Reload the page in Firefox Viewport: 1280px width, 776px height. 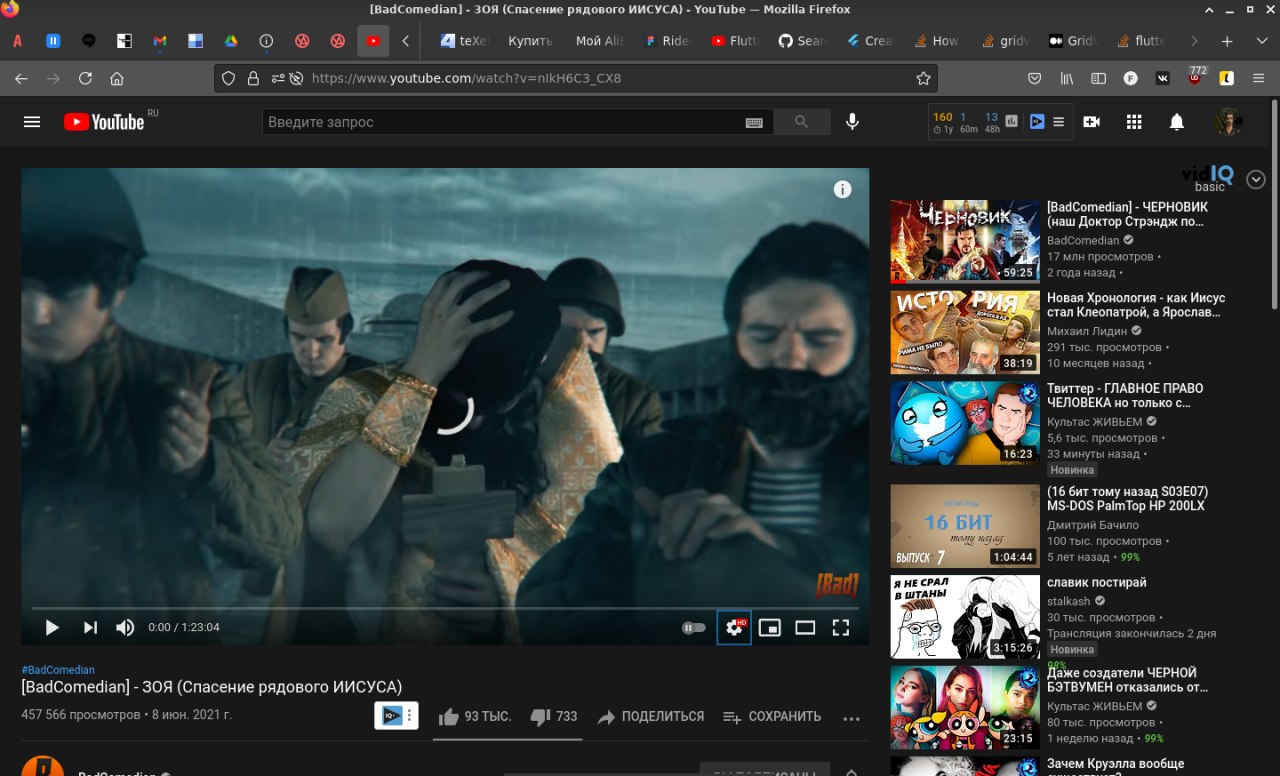coord(85,78)
